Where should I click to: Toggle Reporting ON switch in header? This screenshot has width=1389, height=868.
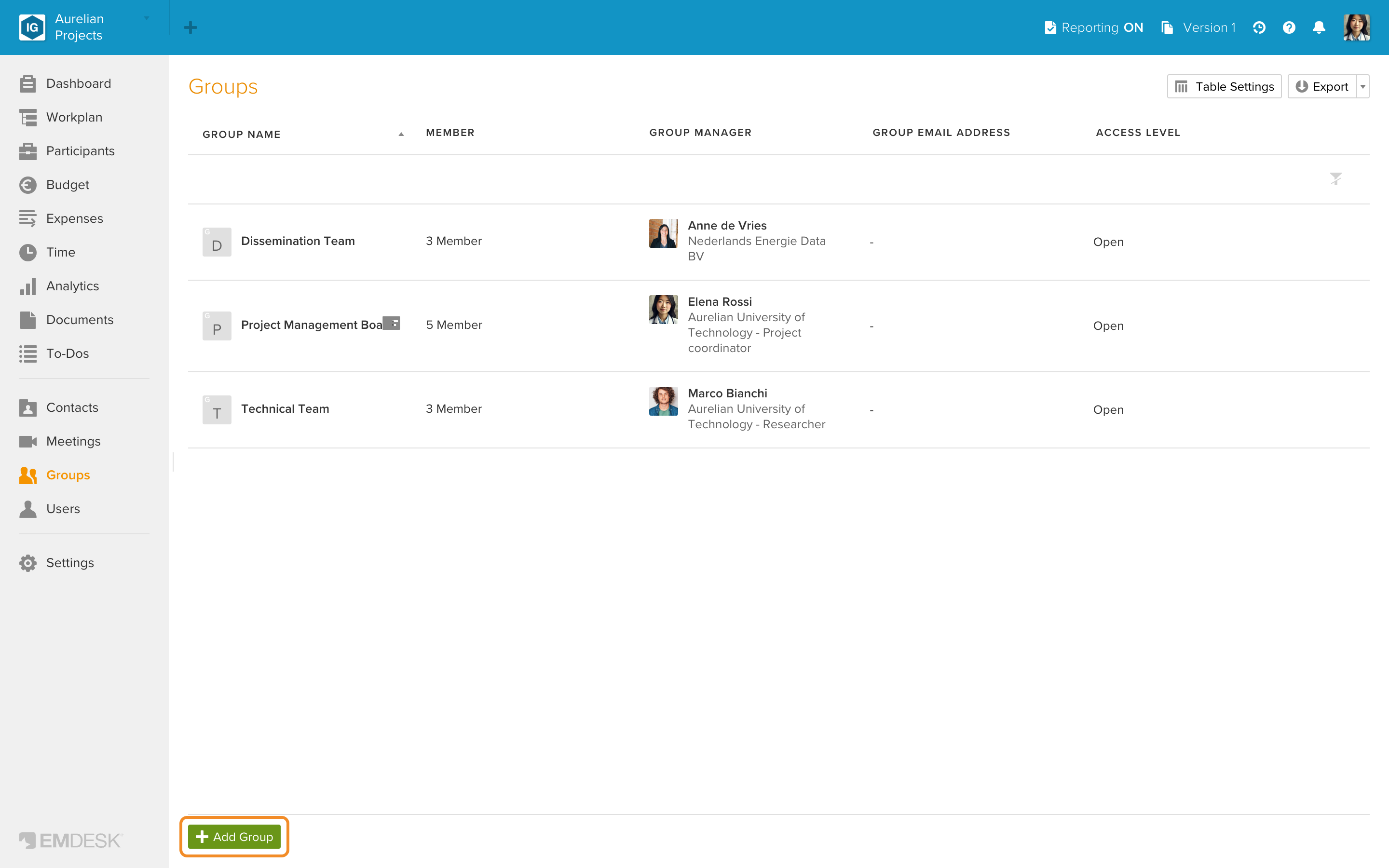[x=1093, y=27]
